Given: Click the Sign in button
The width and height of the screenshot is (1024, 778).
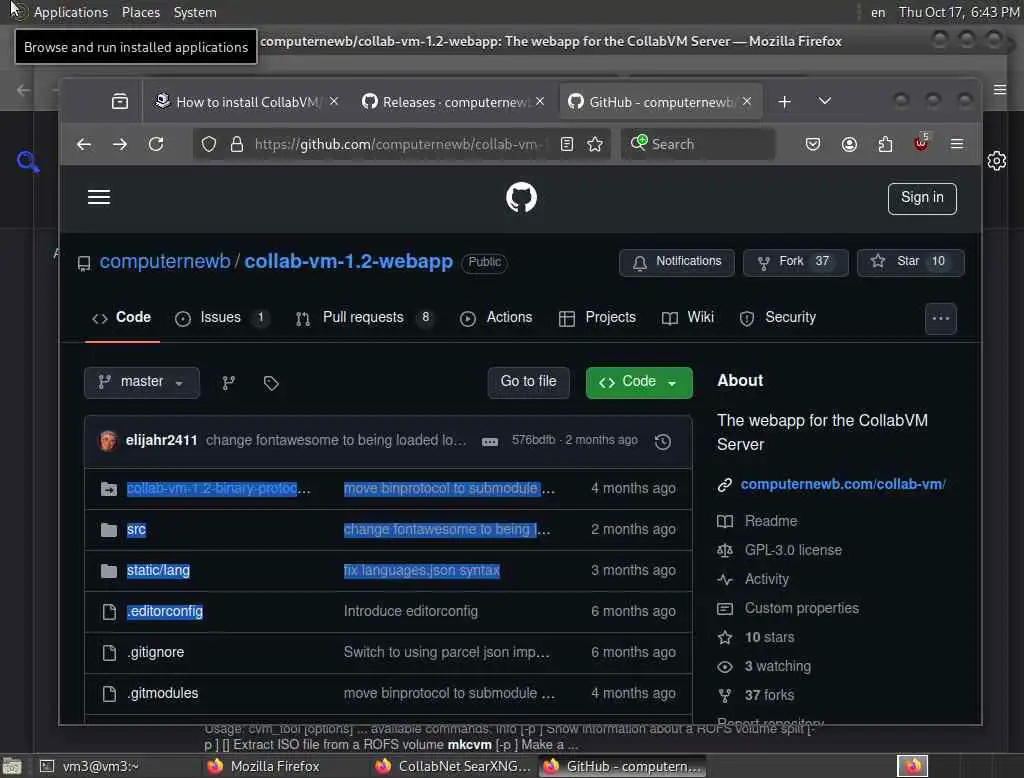Looking at the screenshot, I should point(922,198).
